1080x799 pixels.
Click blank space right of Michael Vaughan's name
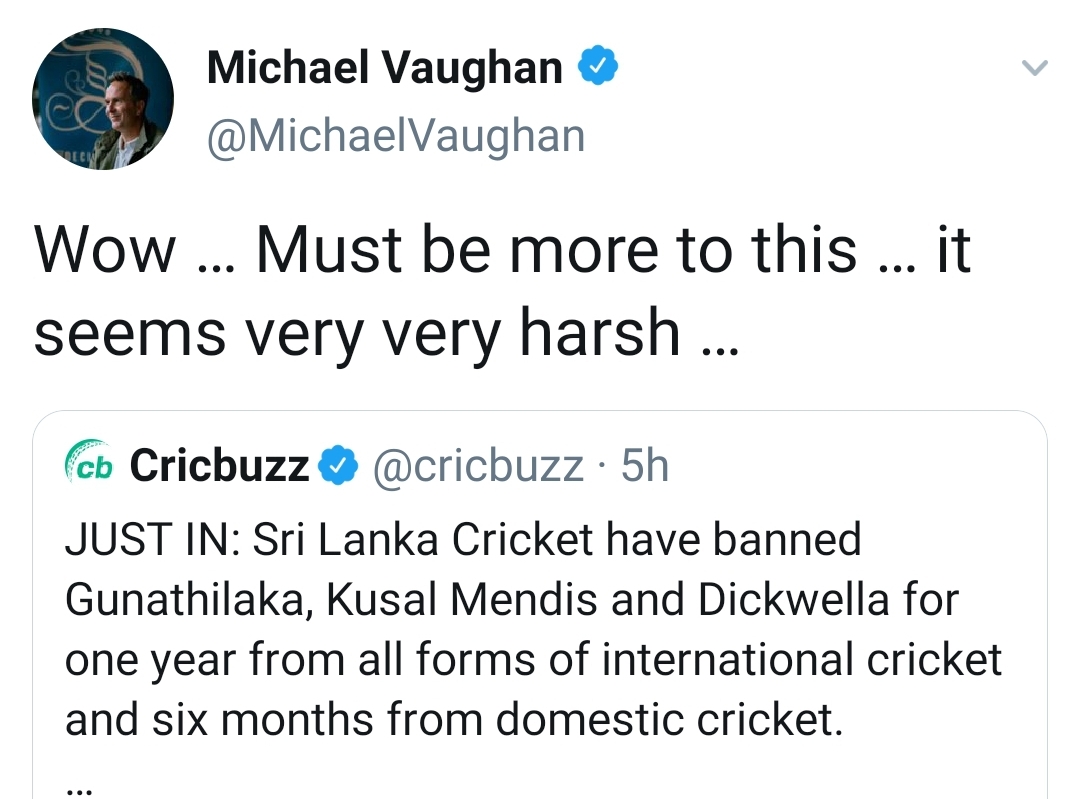(816, 68)
